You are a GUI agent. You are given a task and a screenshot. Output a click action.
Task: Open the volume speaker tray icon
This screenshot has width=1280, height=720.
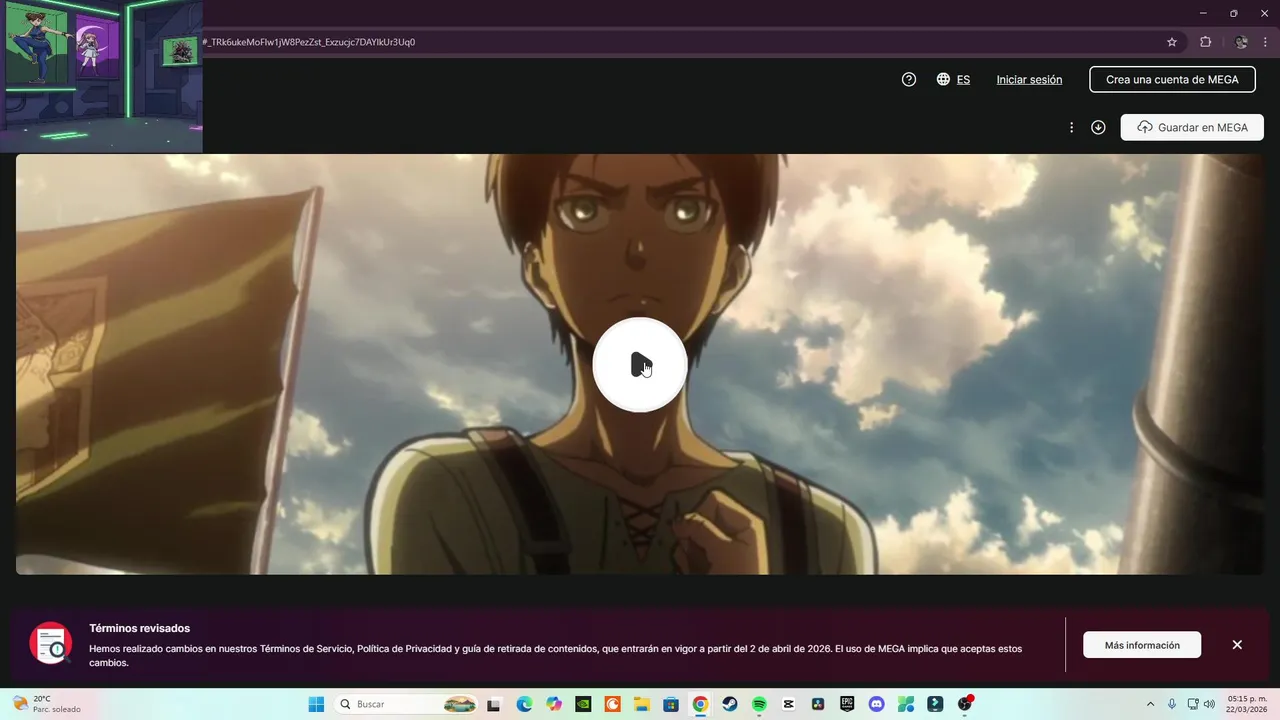point(1210,704)
